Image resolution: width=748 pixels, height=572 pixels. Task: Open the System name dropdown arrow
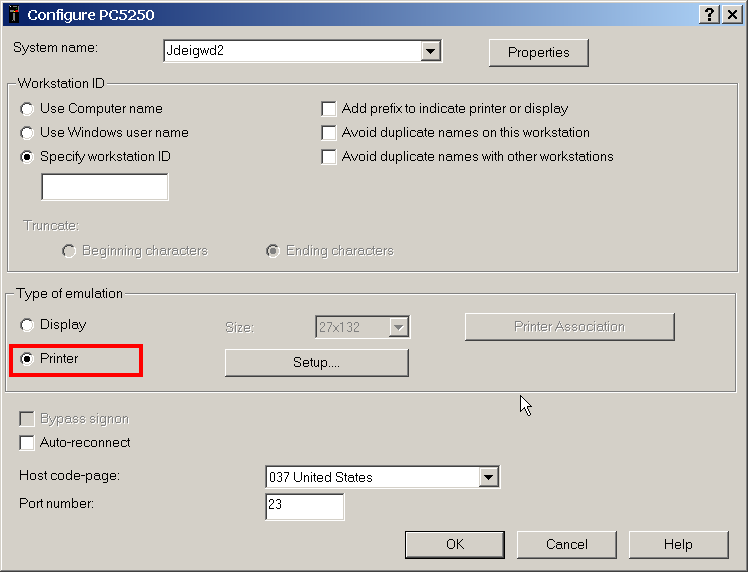pos(430,51)
